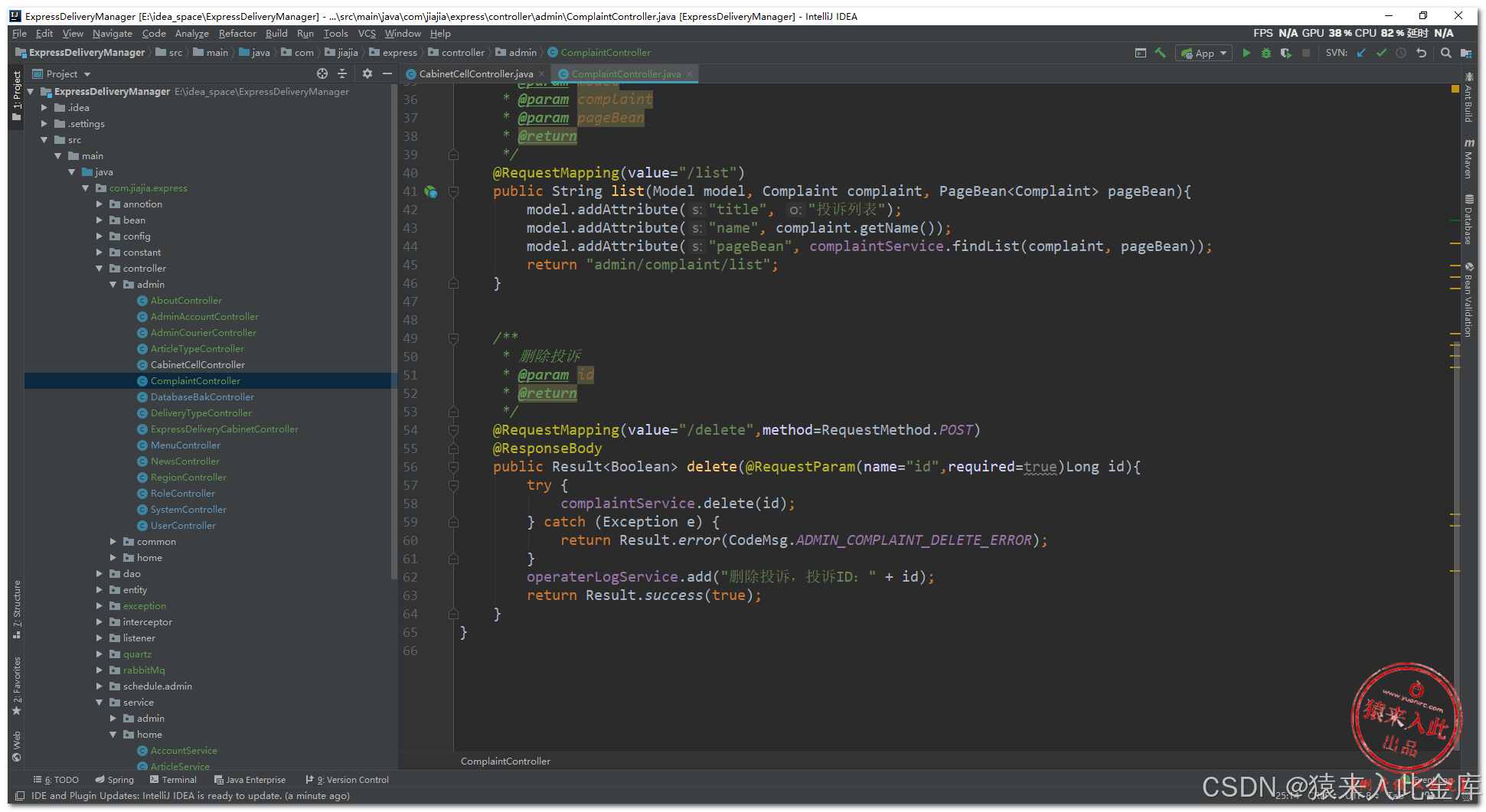Image resolution: width=1486 pixels, height=812 pixels.
Task: Open the run anything terminal-style icon
Action: pos(1141,53)
